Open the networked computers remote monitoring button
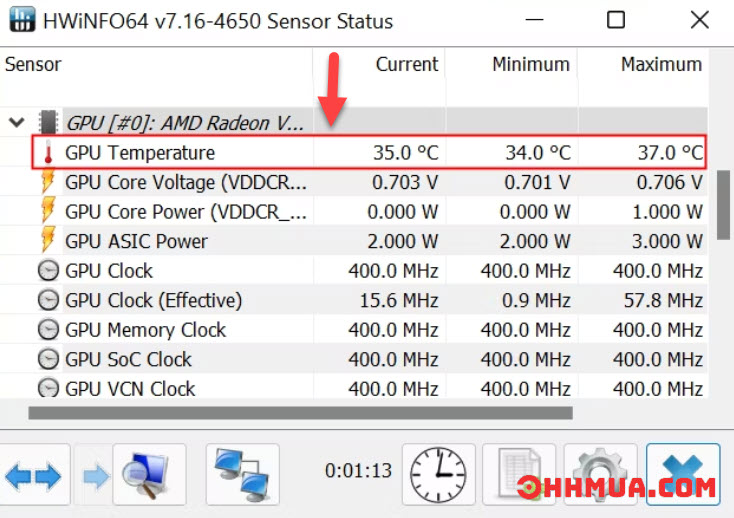 pyautogui.click(x=242, y=474)
